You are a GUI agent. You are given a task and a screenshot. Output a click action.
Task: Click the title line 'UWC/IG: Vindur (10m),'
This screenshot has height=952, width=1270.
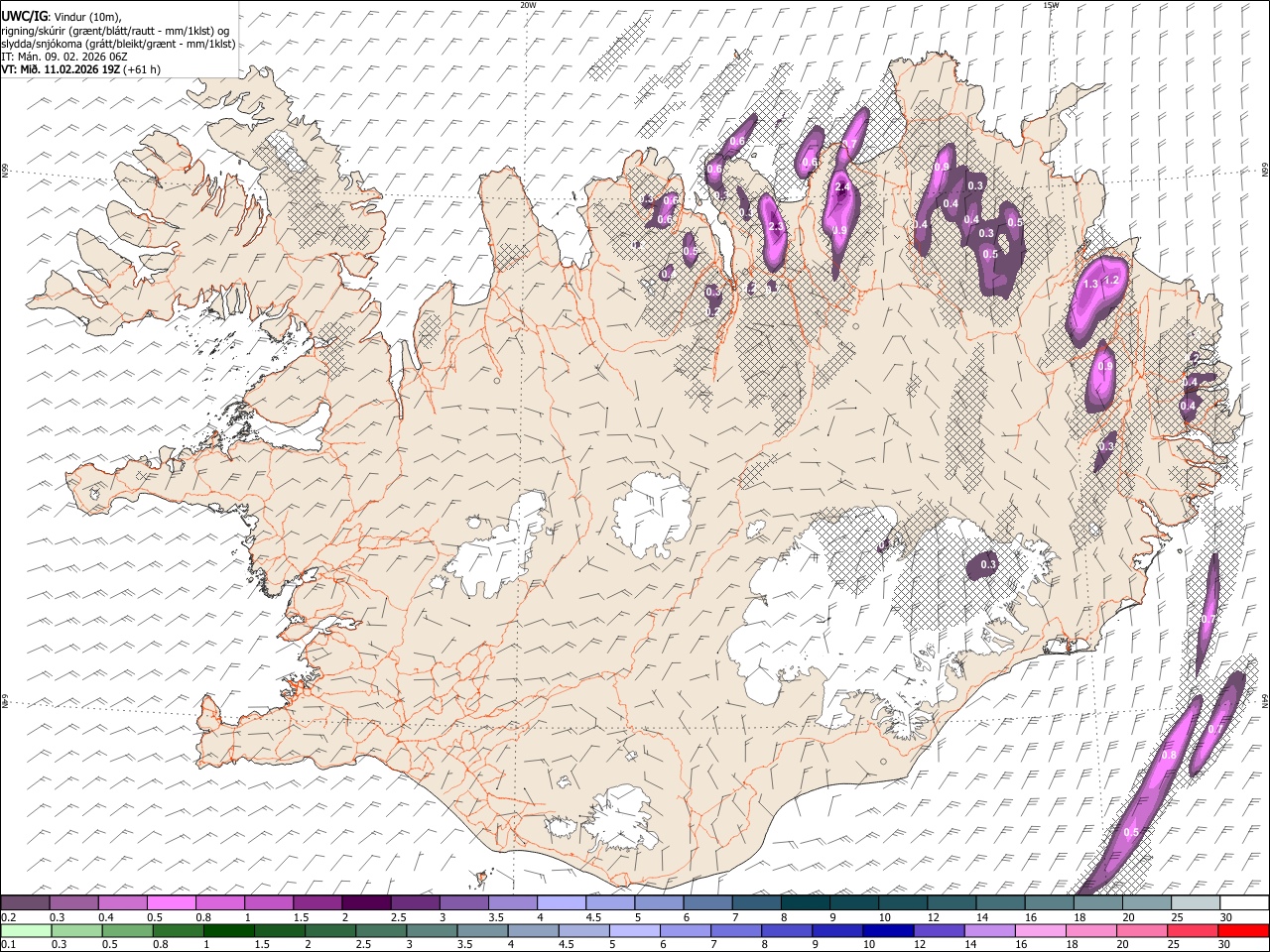point(61,16)
